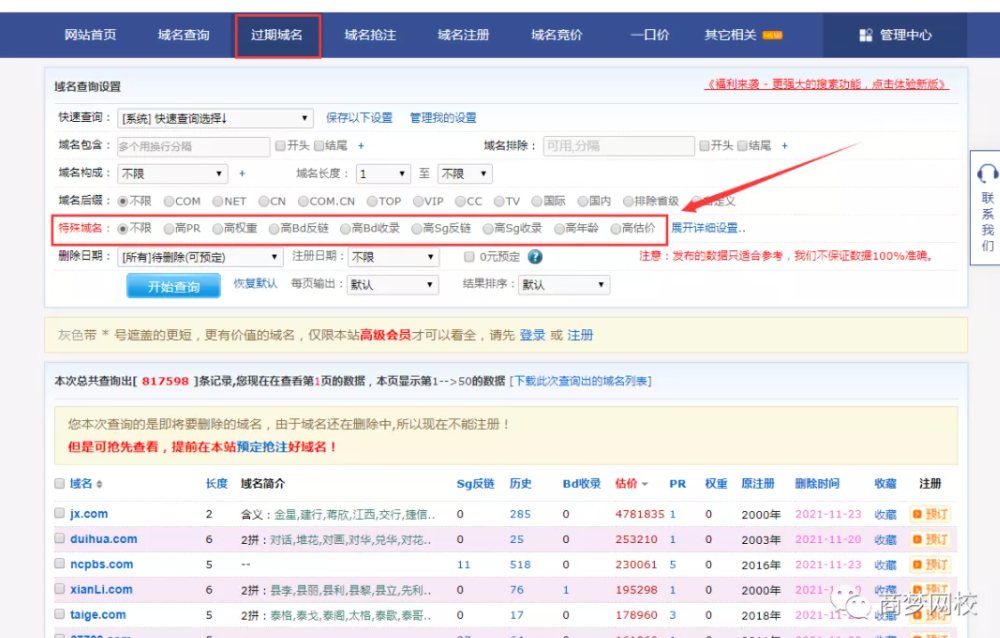Screen dimensions: 1000x638
Task: Tick the 结尾 checkbox for 域名包含
Action: coord(319,146)
